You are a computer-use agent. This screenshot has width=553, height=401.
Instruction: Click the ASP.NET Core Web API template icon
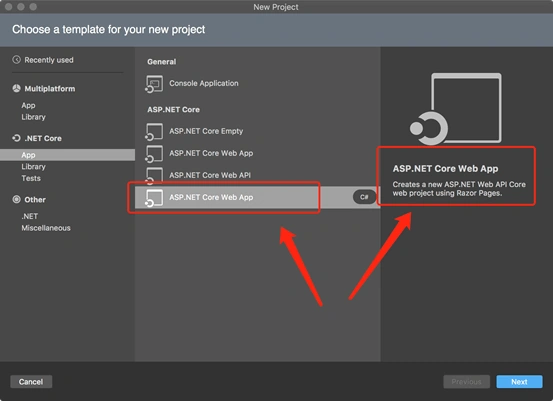point(154,175)
